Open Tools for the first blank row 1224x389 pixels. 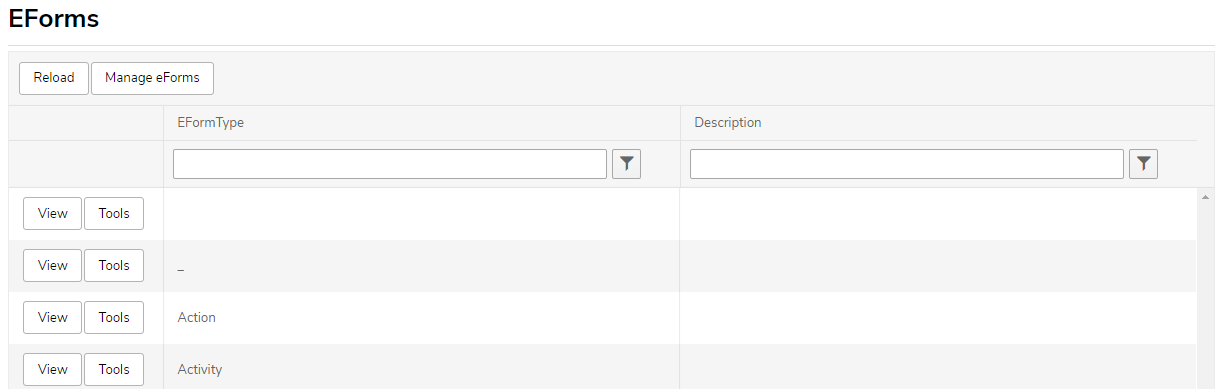[x=114, y=214]
